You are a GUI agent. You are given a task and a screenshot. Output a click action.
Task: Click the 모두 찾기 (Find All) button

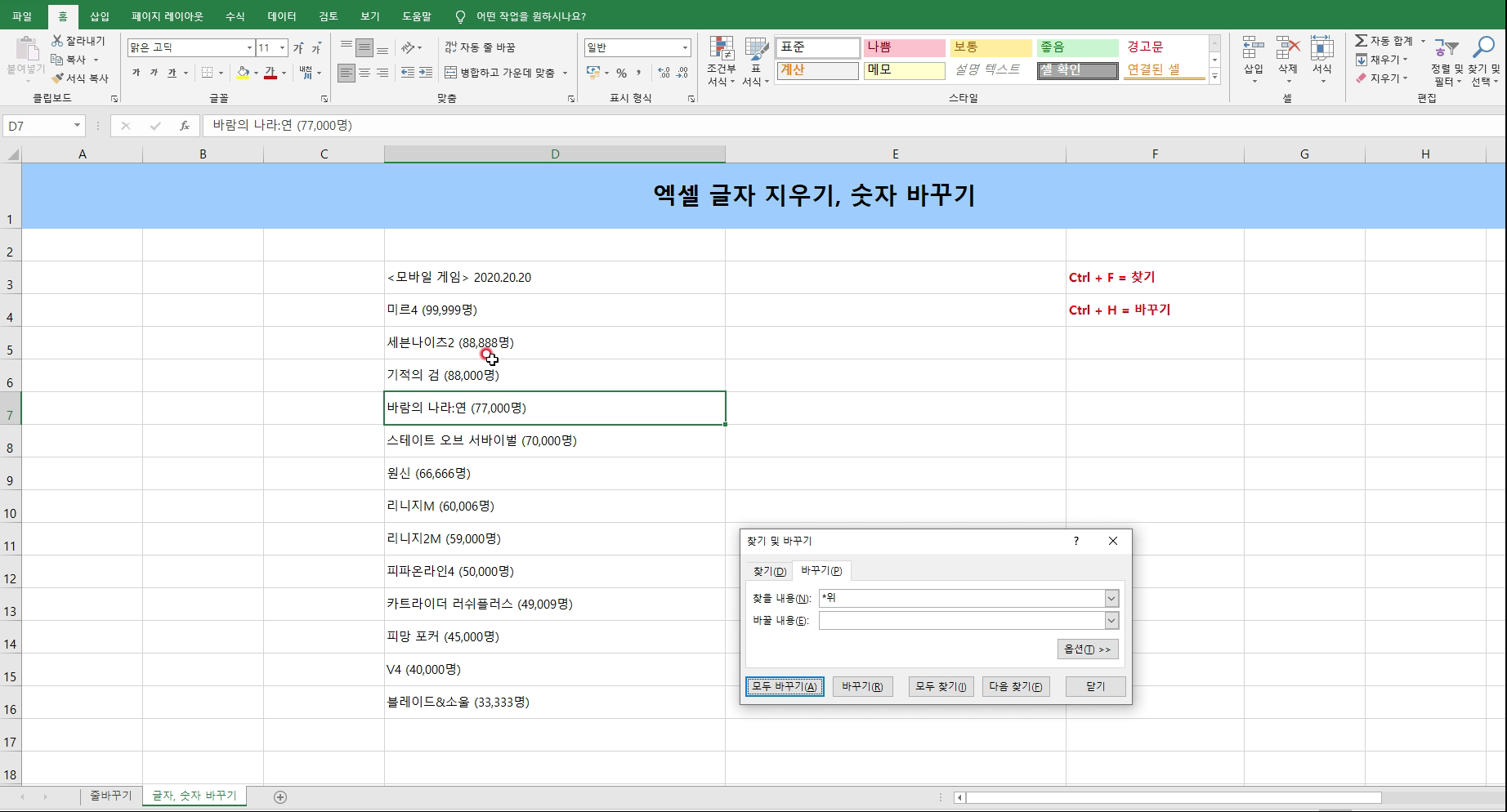[x=941, y=687]
